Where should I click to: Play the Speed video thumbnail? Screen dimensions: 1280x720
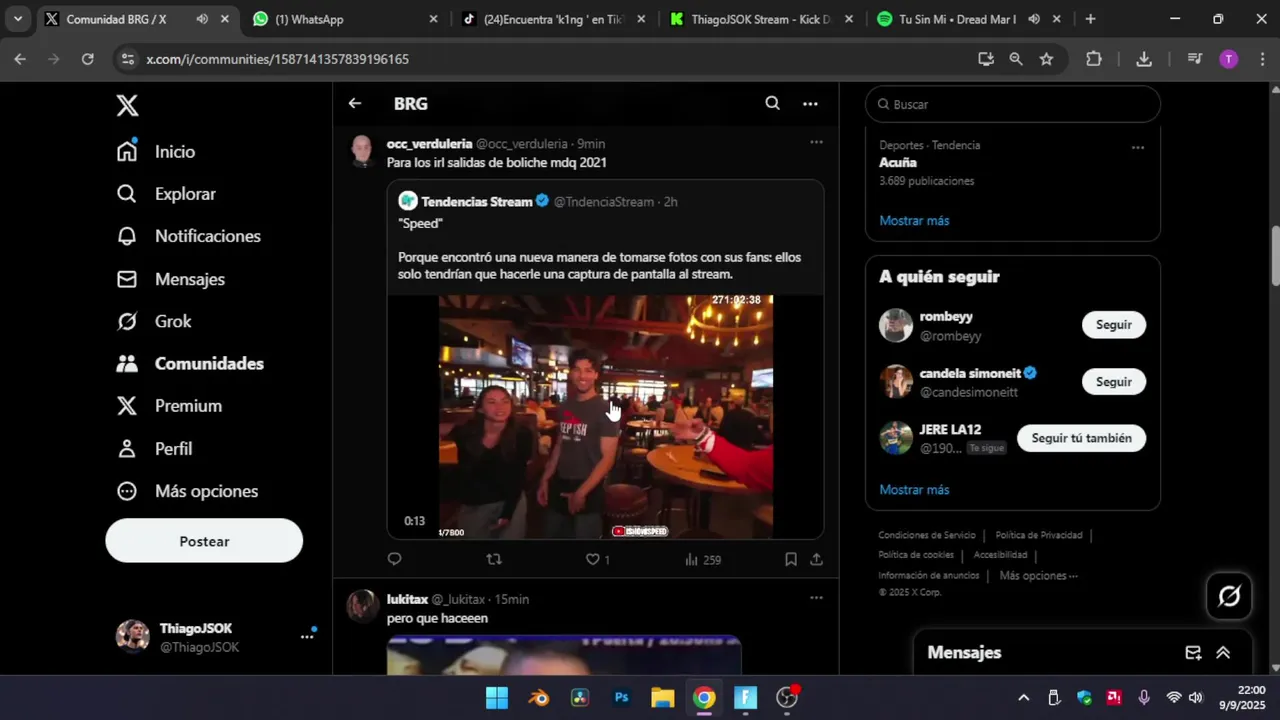pos(605,416)
